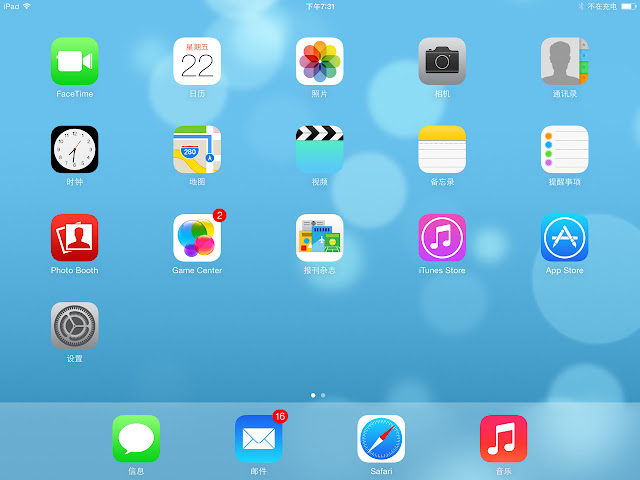Open the Maps app
Image resolution: width=640 pixels, height=480 pixels.
click(197, 149)
